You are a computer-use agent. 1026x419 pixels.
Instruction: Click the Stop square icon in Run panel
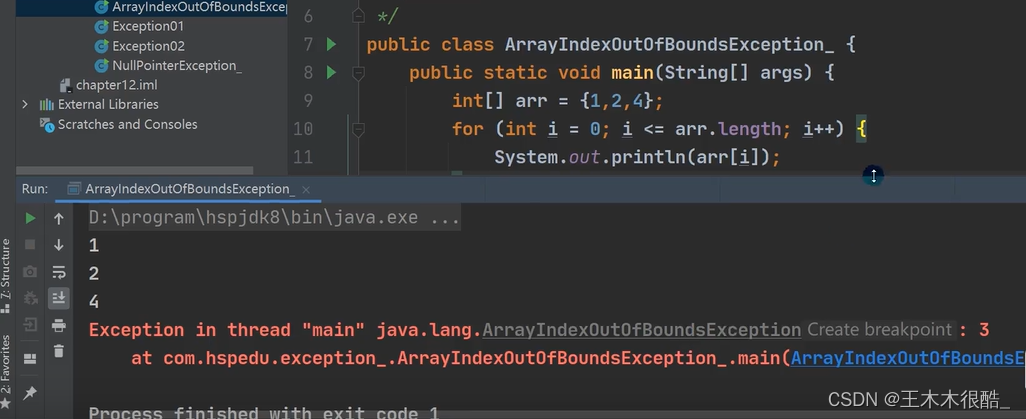[x=30, y=244]
